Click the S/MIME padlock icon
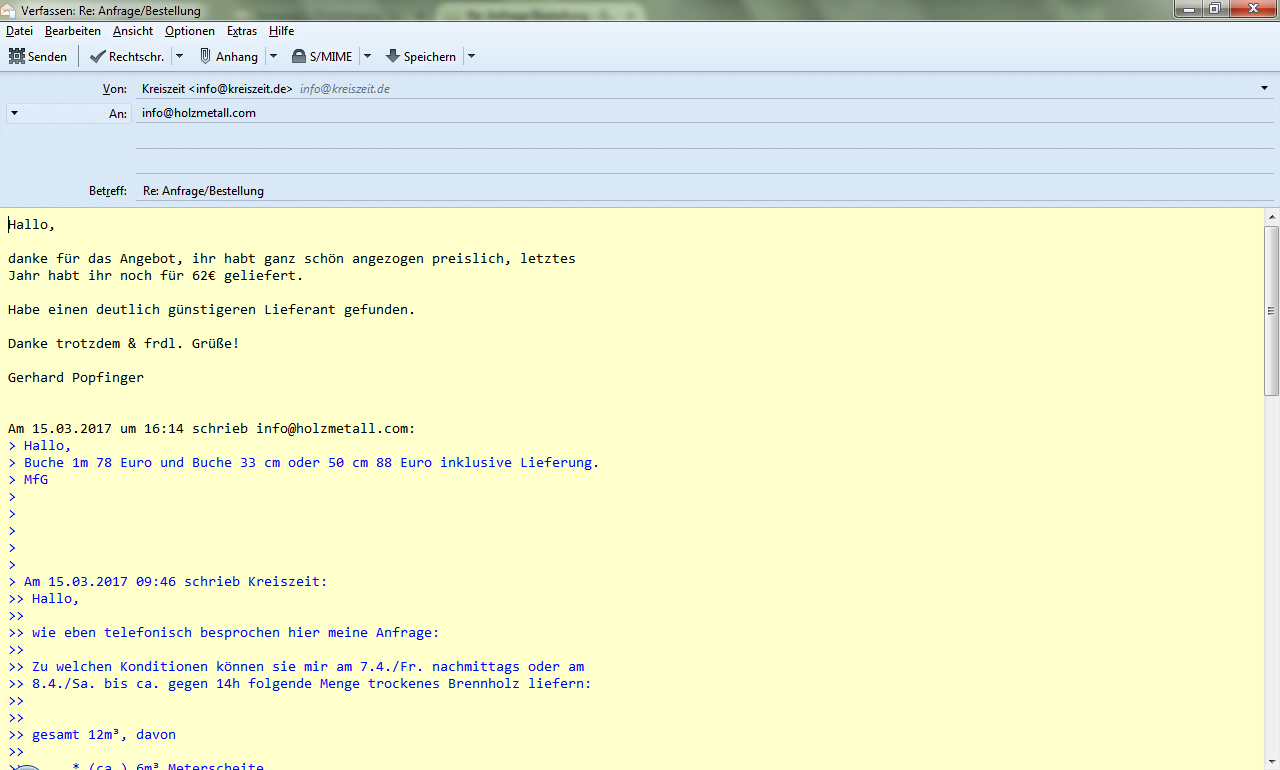1280x770 pixels. [298, 57]
